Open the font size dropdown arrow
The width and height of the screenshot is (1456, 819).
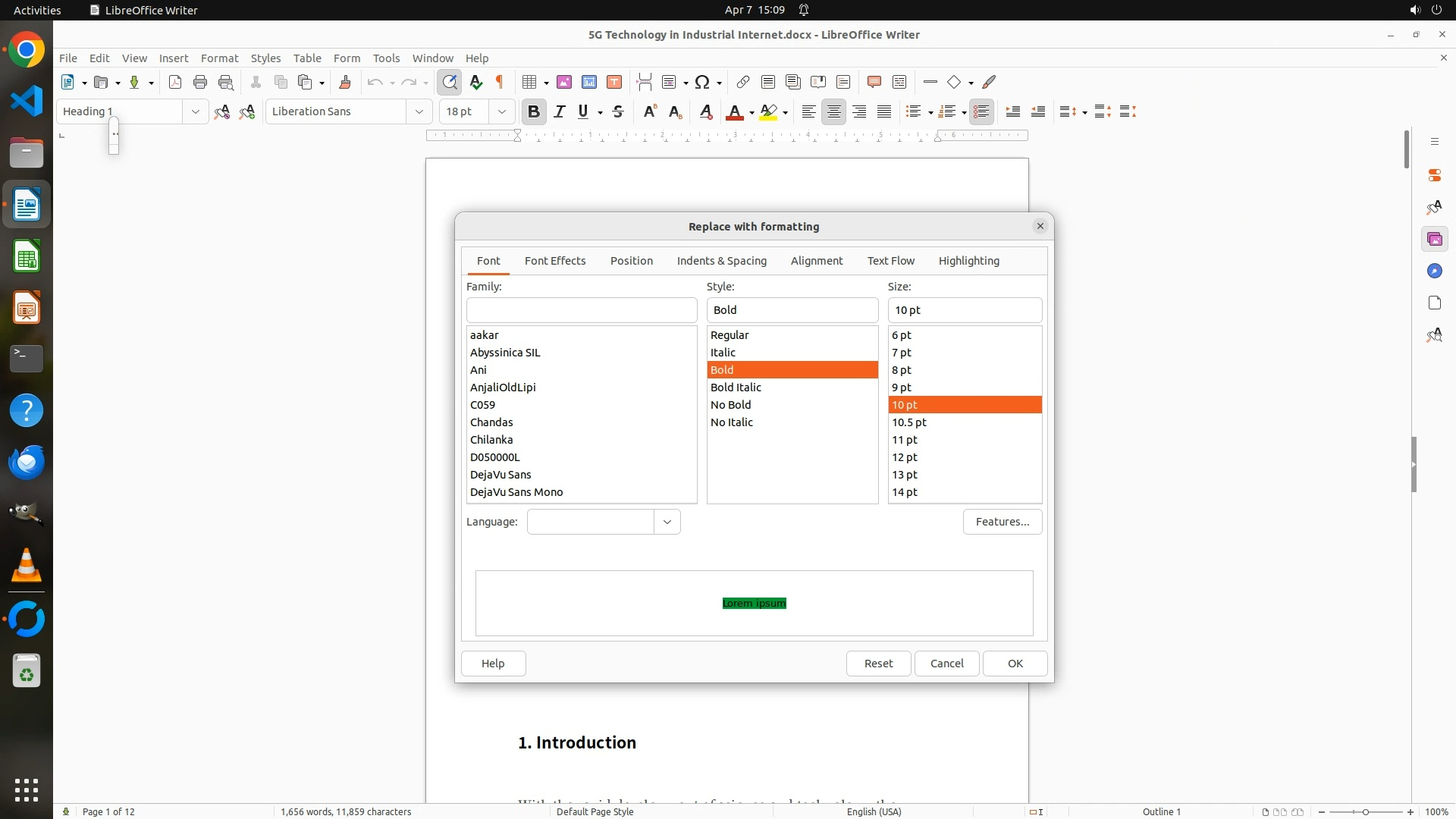tap(501, 111)
